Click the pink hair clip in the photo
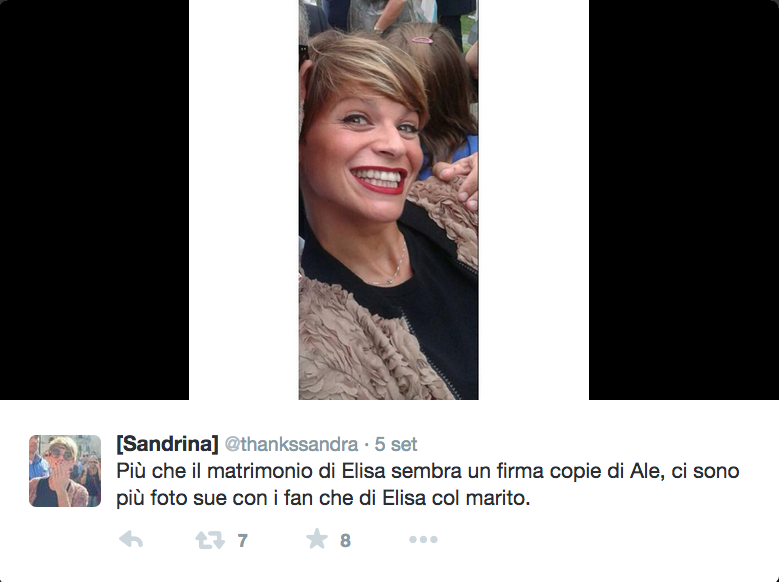The image size is (779, 582). [x=423, y=40]
